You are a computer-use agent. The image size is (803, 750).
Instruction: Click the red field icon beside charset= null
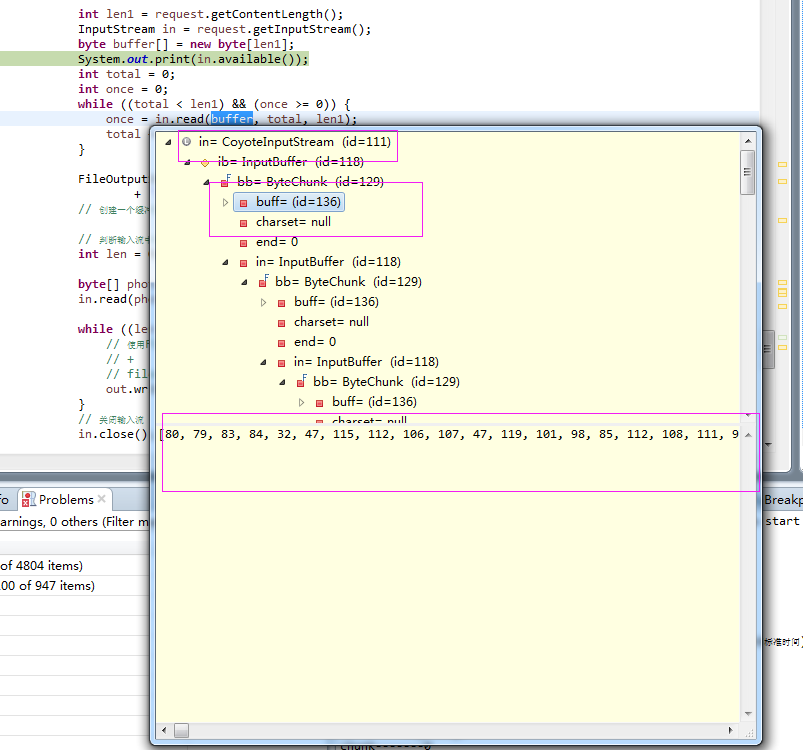(243, 222)
